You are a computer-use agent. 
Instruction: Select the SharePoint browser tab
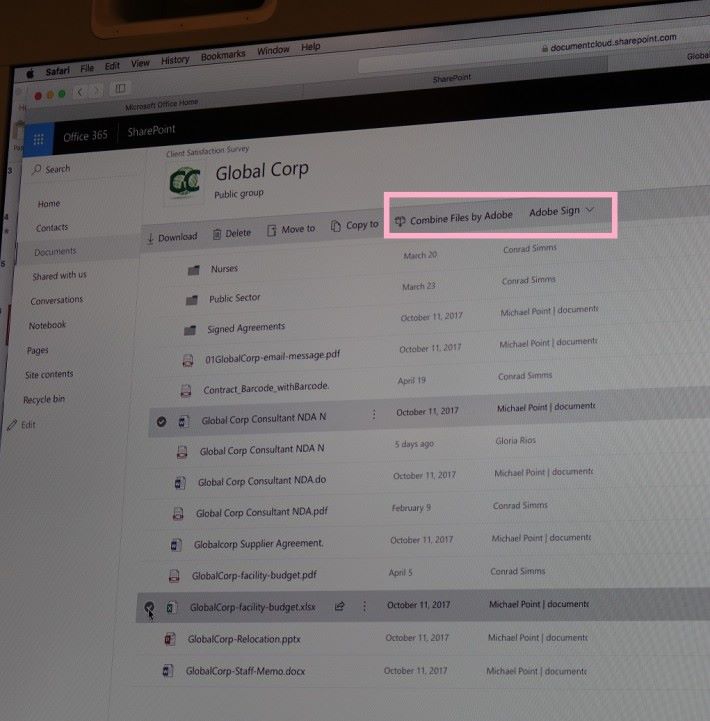click(452, 78)
